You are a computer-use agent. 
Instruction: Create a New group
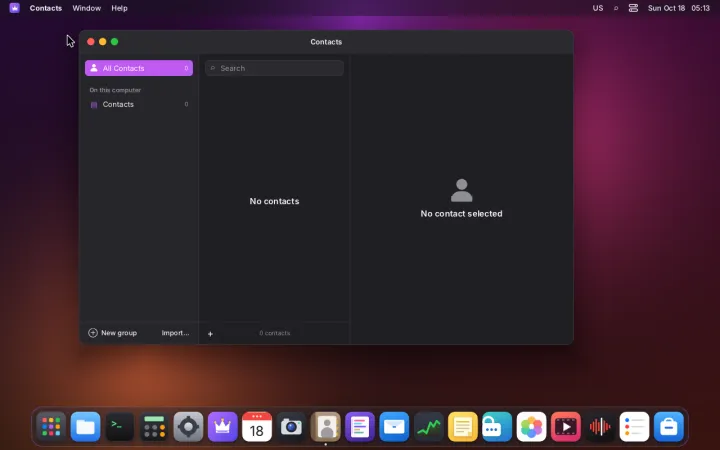tap(112, 333)
